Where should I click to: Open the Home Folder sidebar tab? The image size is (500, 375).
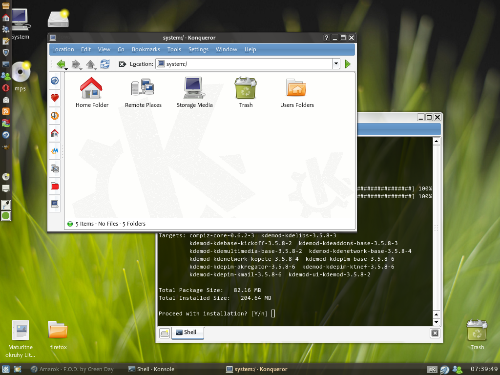point(55,133)
